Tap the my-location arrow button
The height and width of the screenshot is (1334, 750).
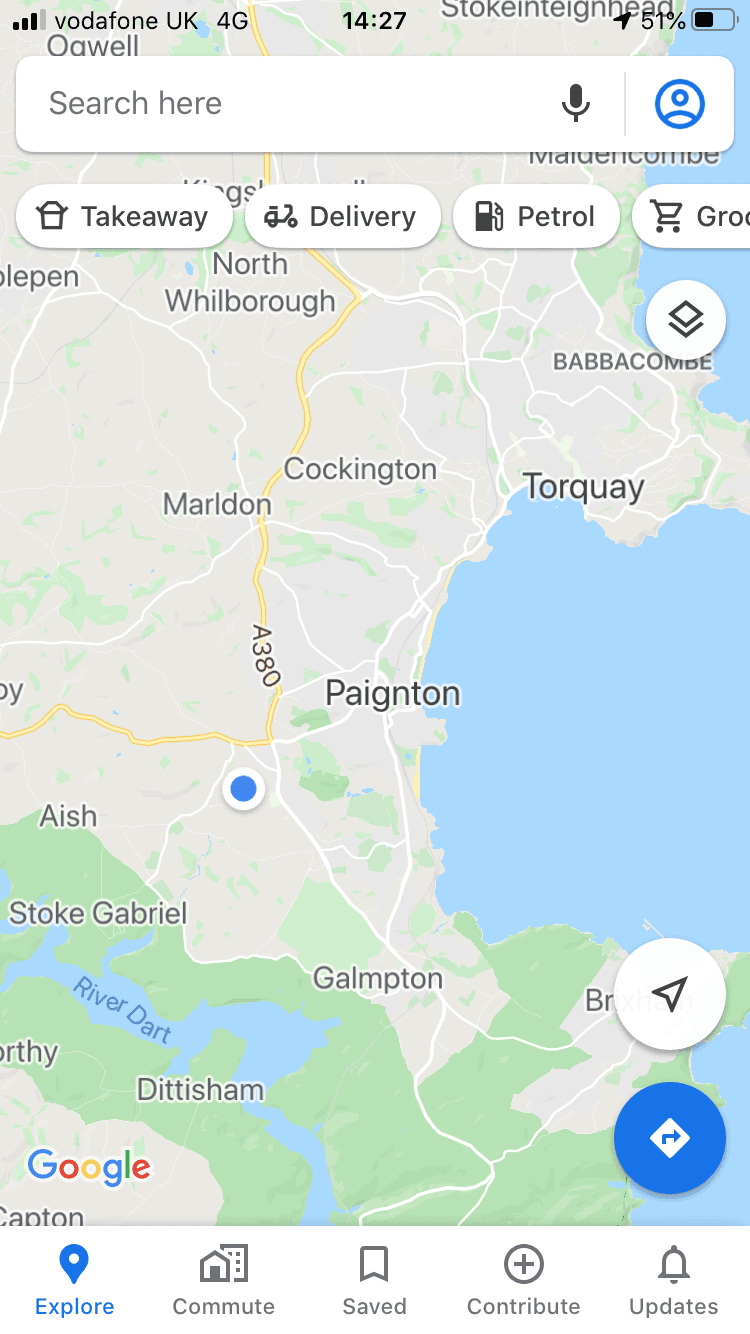click(670, 994)
